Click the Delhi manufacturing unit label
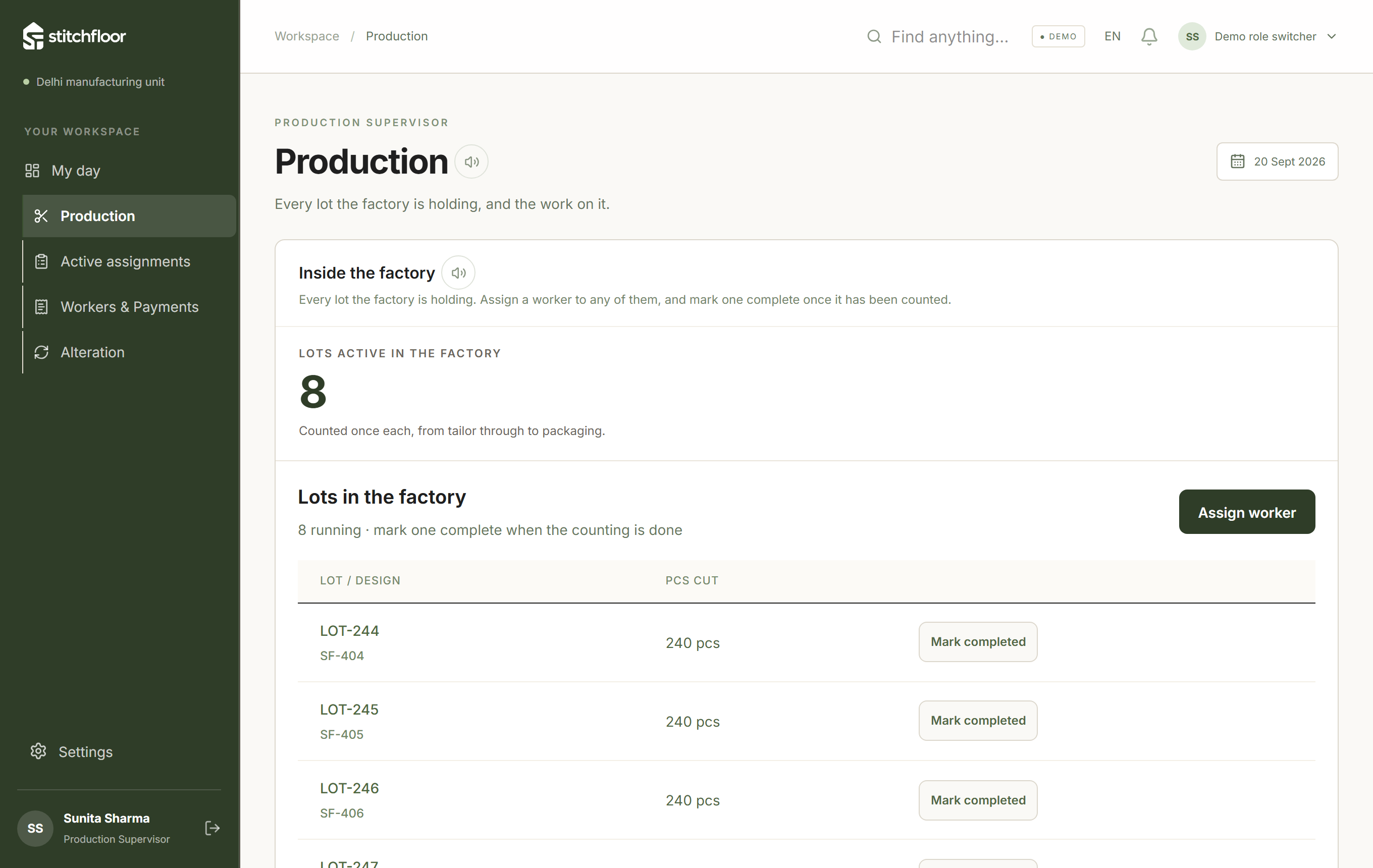 100,81
